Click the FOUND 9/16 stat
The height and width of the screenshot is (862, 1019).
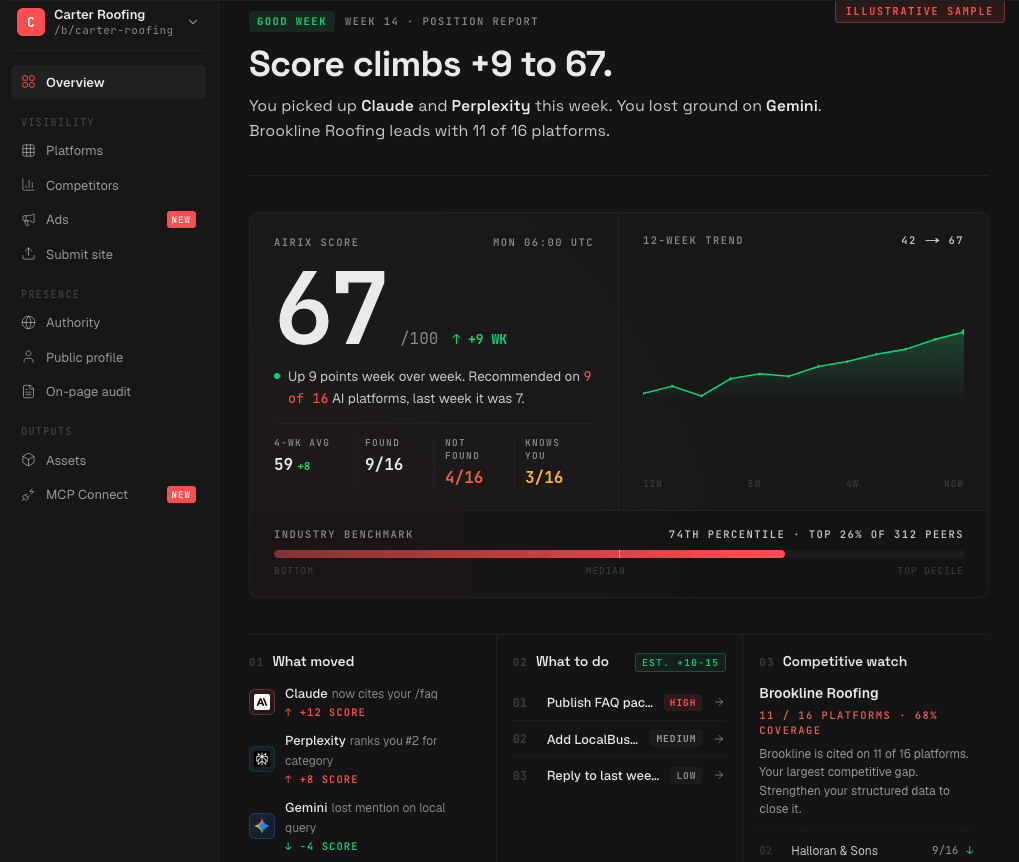(x=383, y=456)
